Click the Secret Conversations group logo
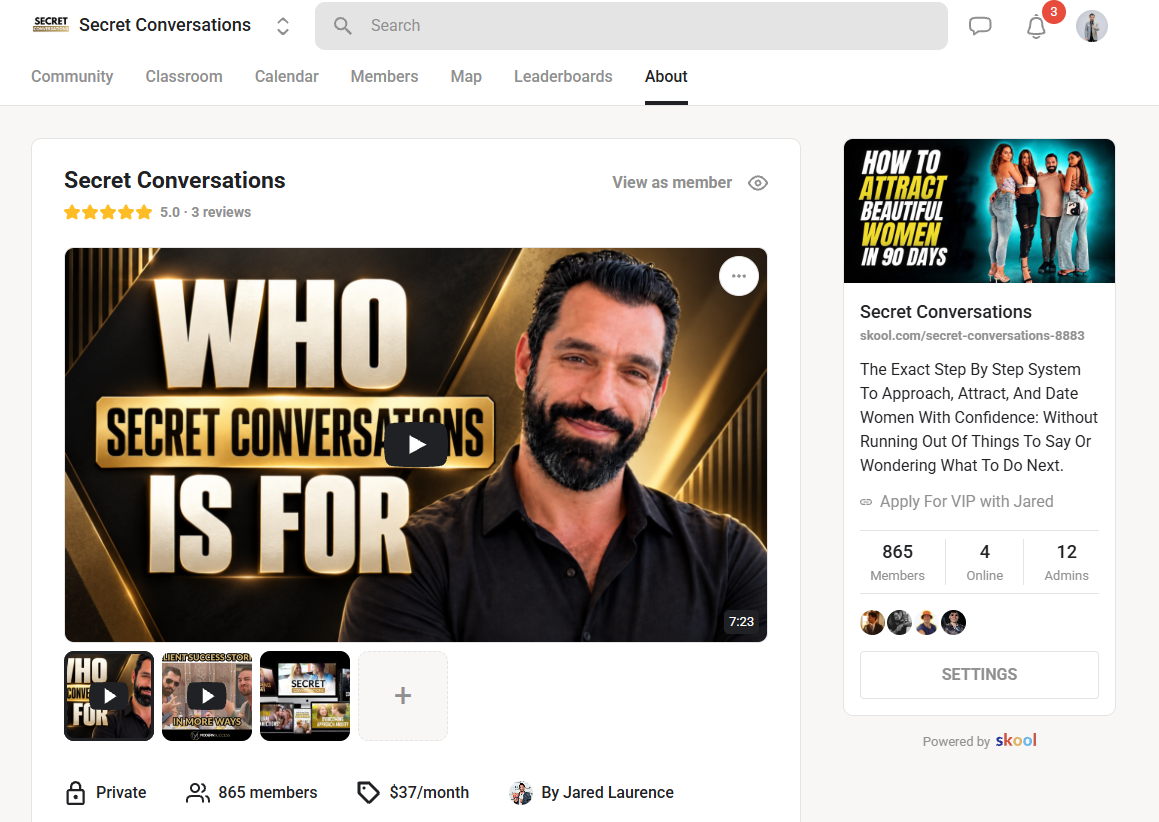 tap(51, 24)
